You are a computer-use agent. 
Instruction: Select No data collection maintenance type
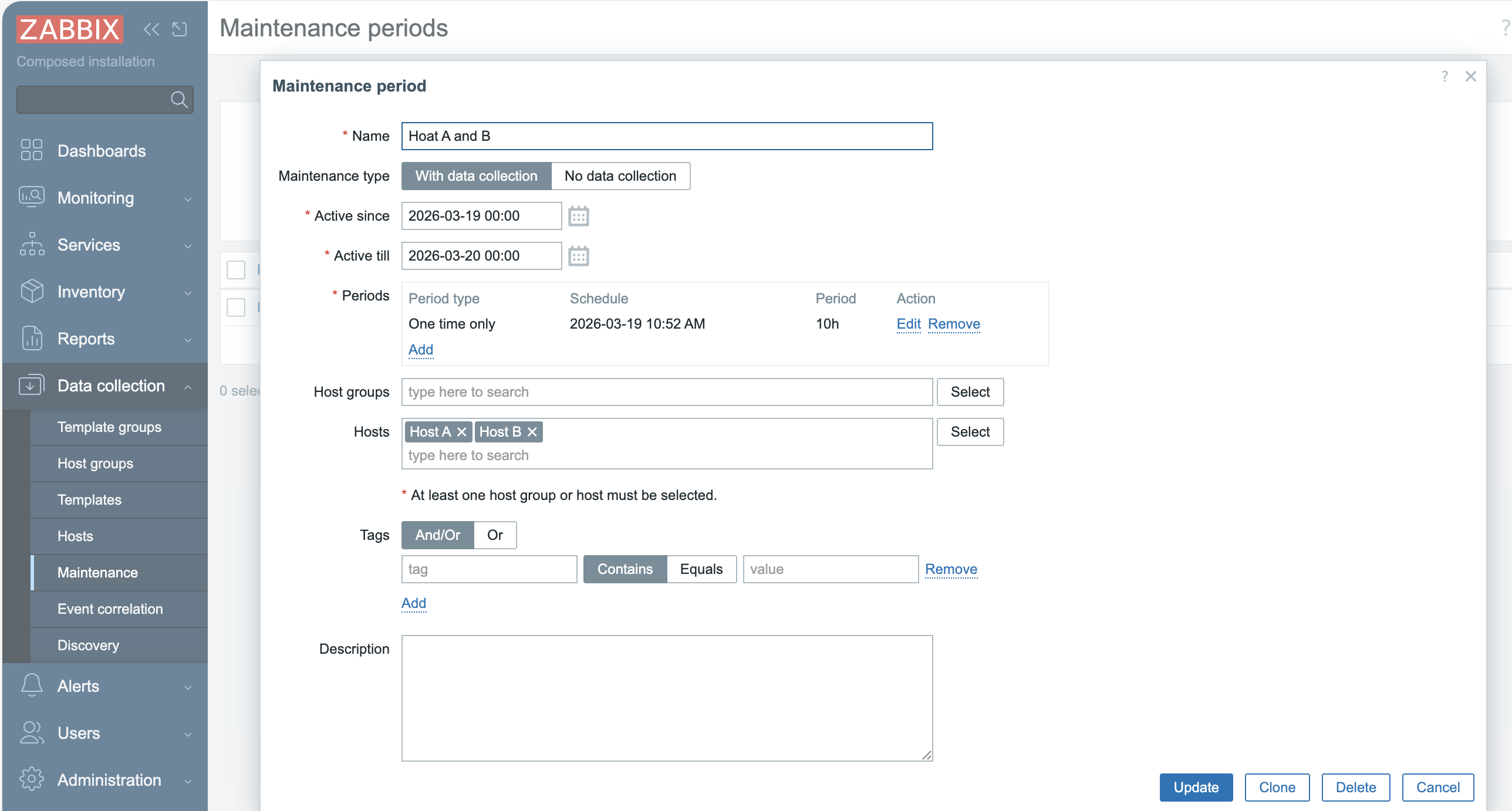point(620,176)
